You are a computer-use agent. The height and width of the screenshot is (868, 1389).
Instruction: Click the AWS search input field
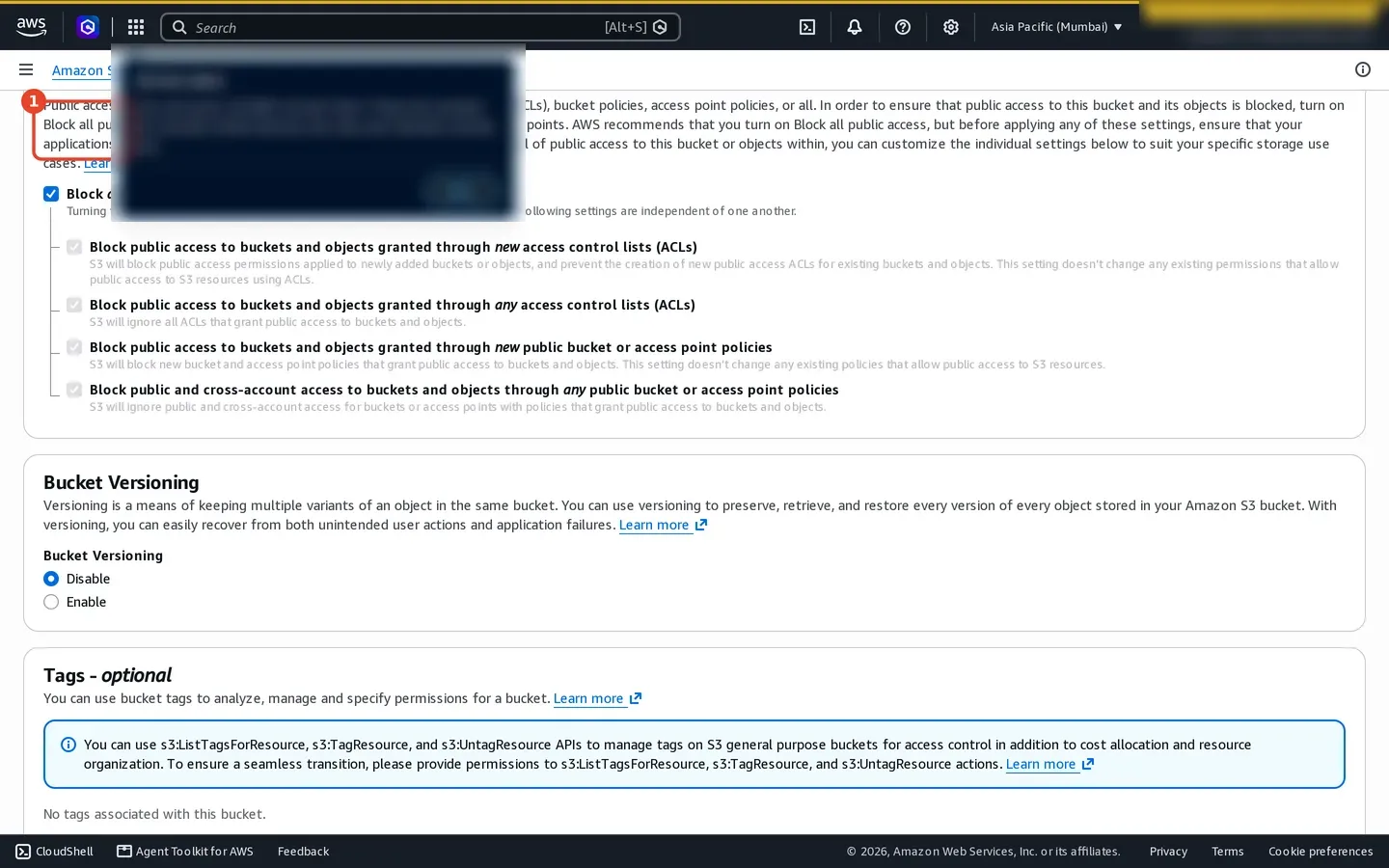(x=420, y=27)
